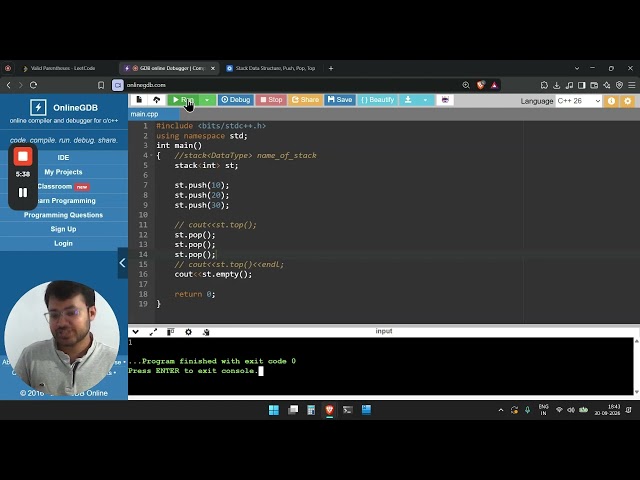Image resolution: width=640 pixels, height=480 pixels.
Task: Click the zoom magnifier icon in address bar
Action: point(466,85)
